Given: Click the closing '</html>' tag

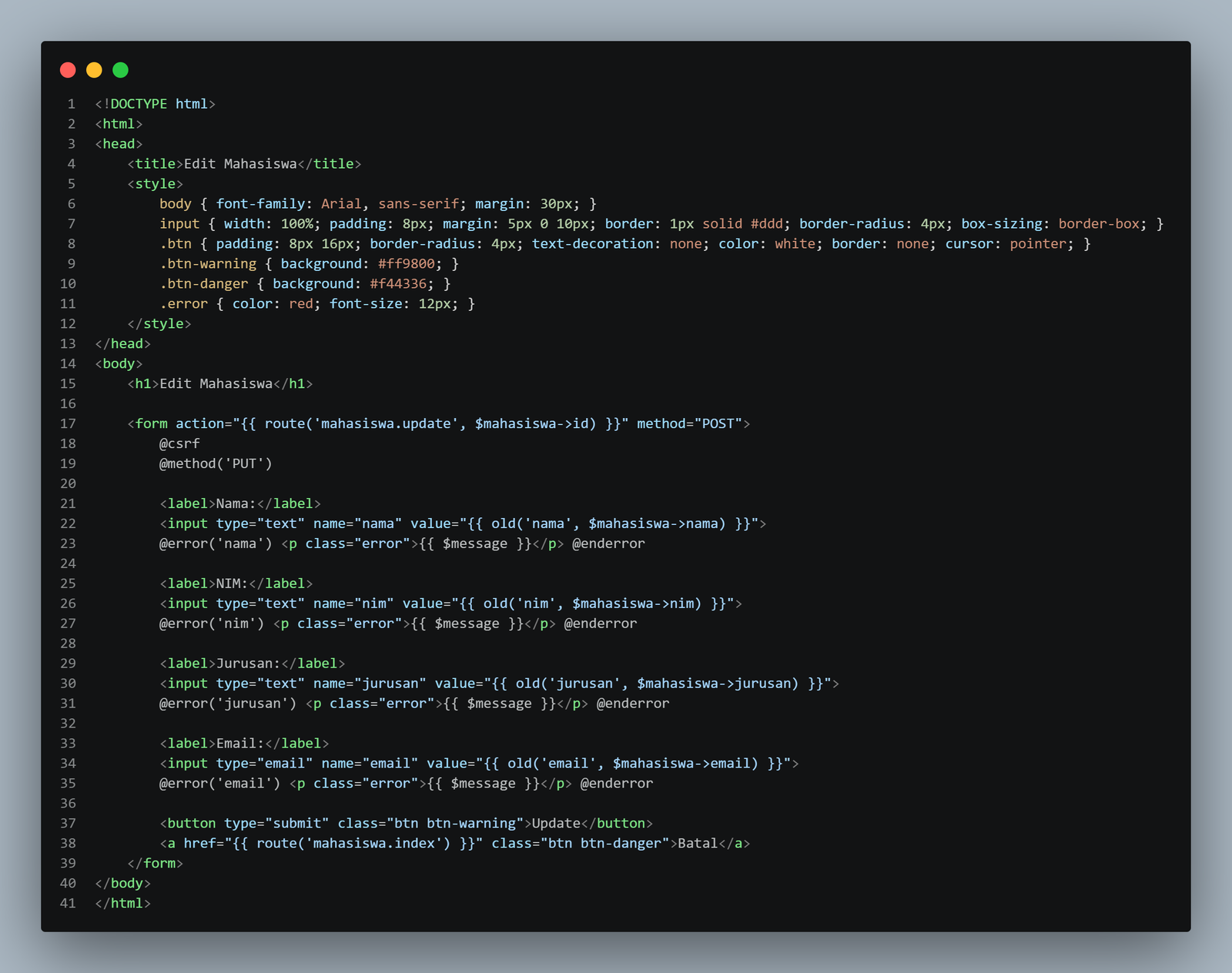Looking at the screenshot, I should click(123, 904).
